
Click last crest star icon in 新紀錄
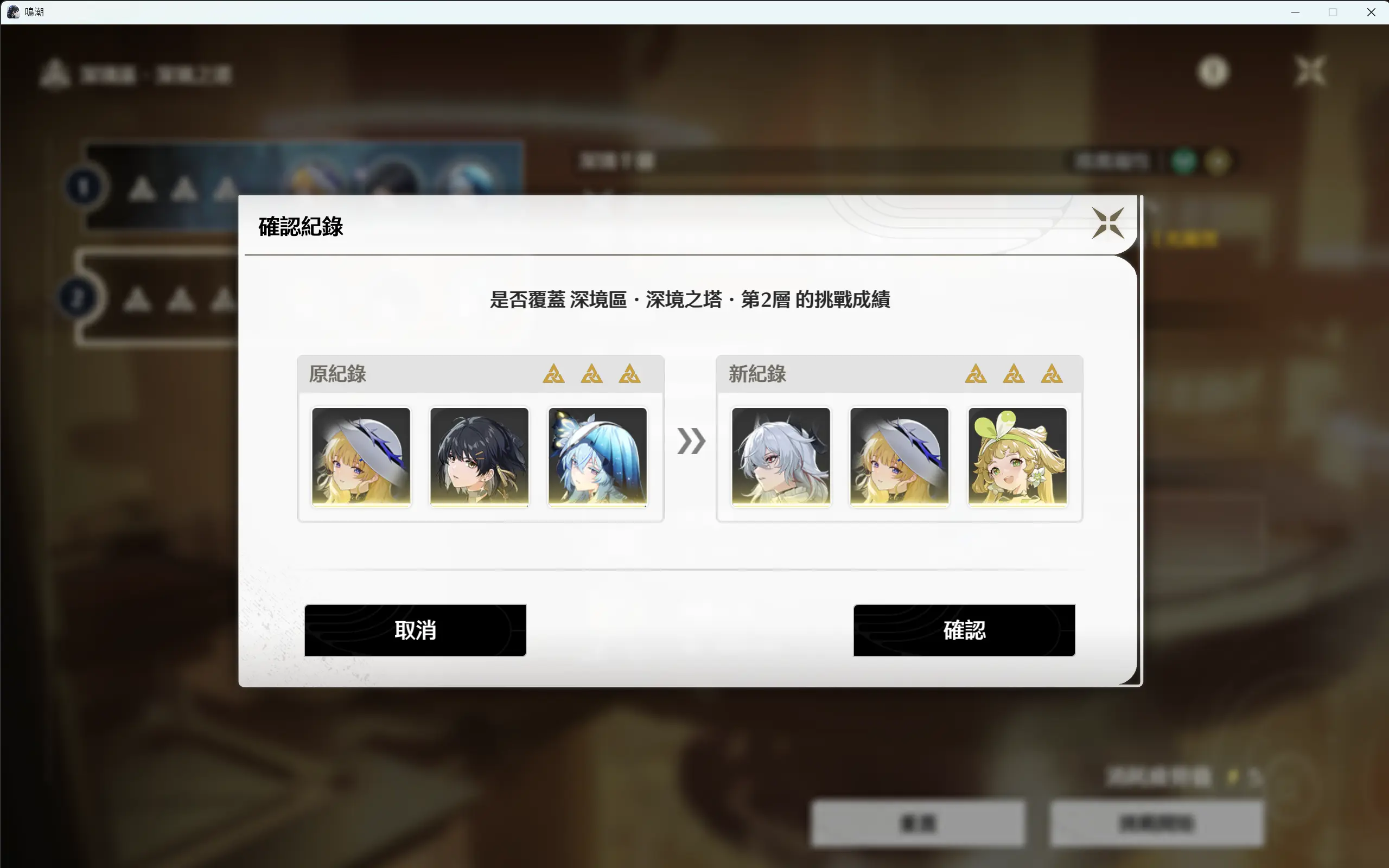pos(1052,374)
